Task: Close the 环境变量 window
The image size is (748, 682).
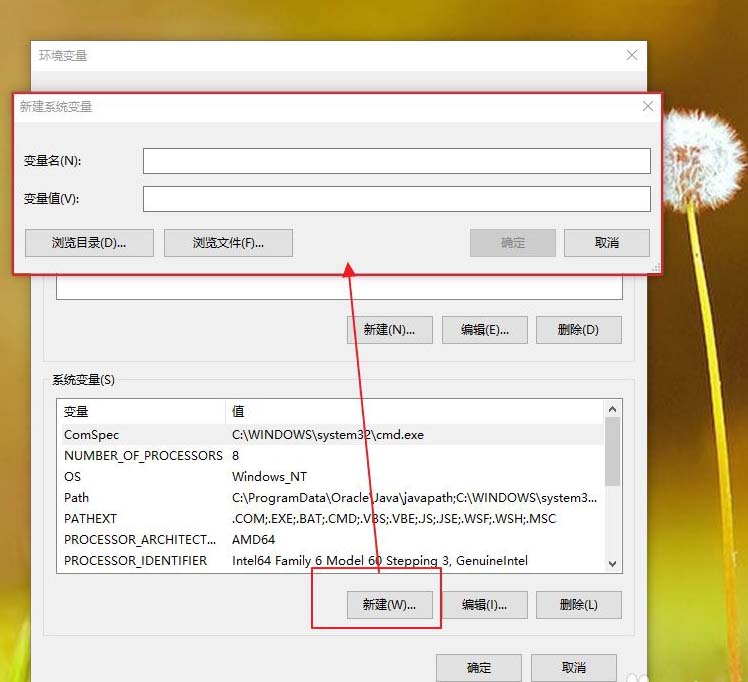Action: pyautogui.click(x=632, y=55)
